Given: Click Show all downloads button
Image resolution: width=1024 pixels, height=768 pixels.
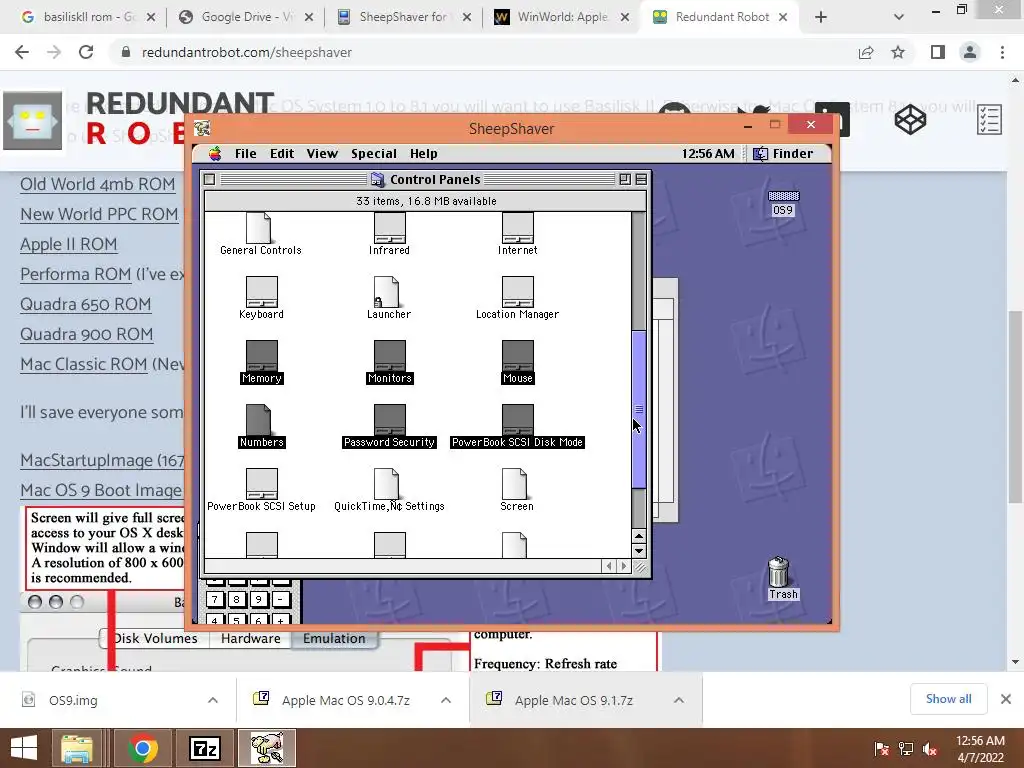Looking at the screenshot, I should (948, 699).
